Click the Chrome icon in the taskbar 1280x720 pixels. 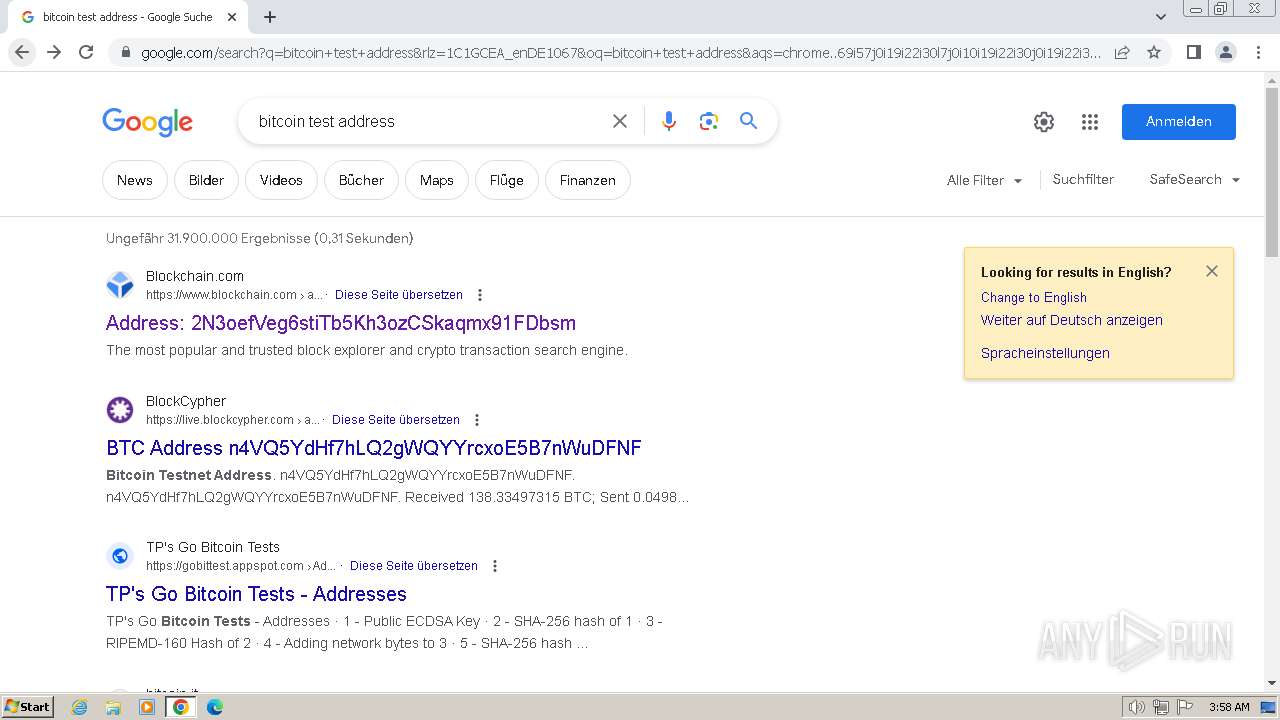[x=181, y=707]
